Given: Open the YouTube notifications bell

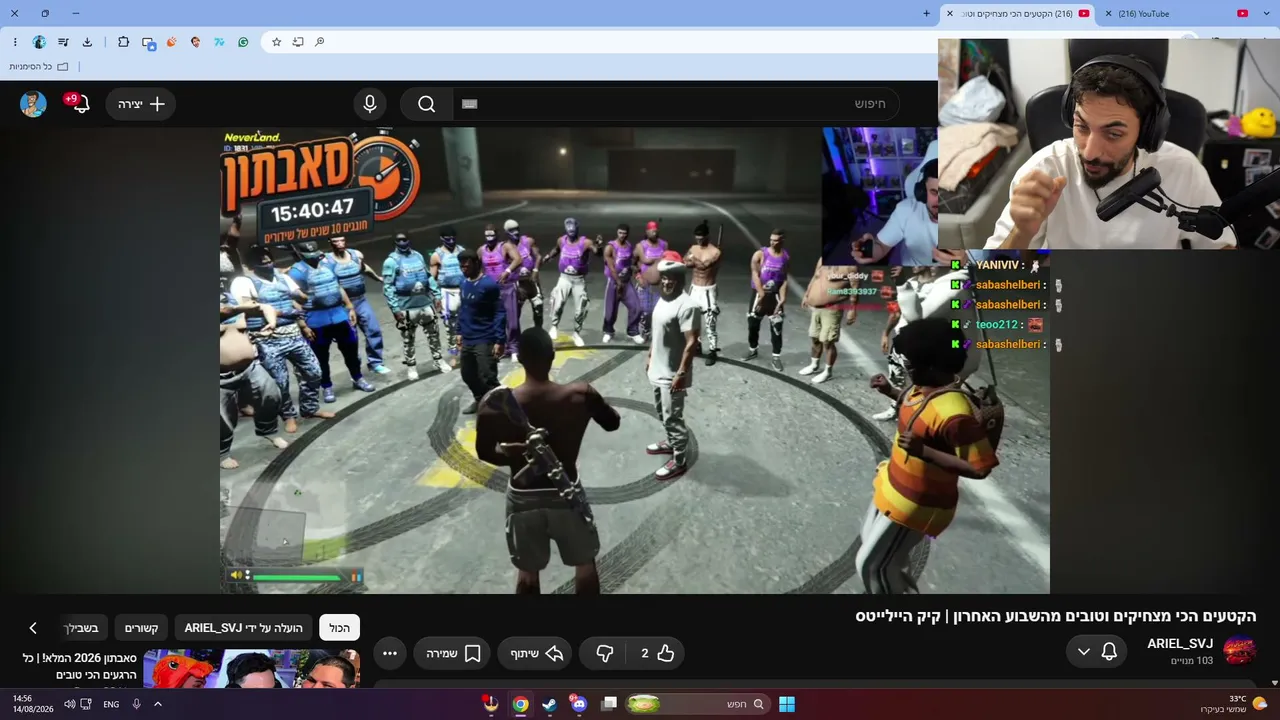Looking at the screenshot, I should [80, 104].
